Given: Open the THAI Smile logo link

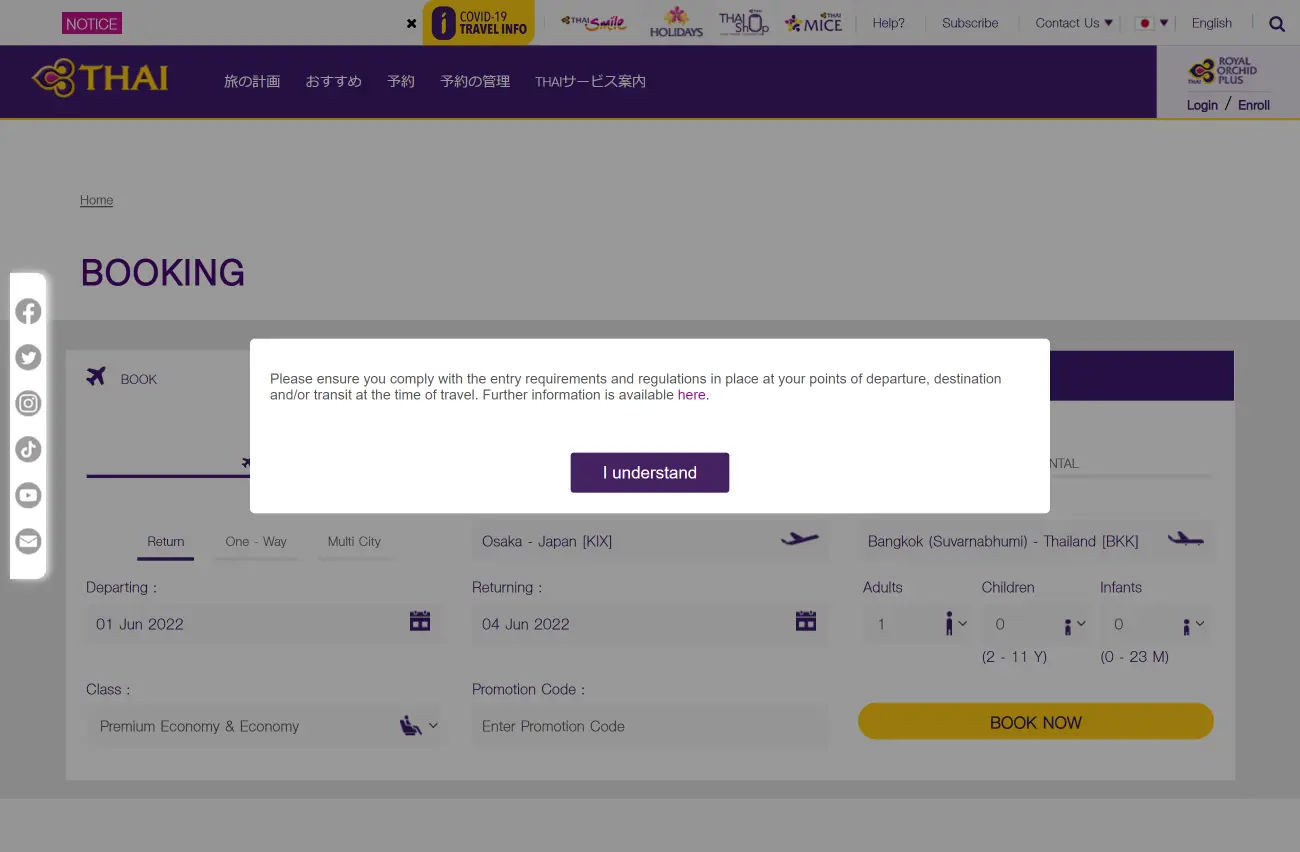Looking at the screenshot, I should pos(594,22).
